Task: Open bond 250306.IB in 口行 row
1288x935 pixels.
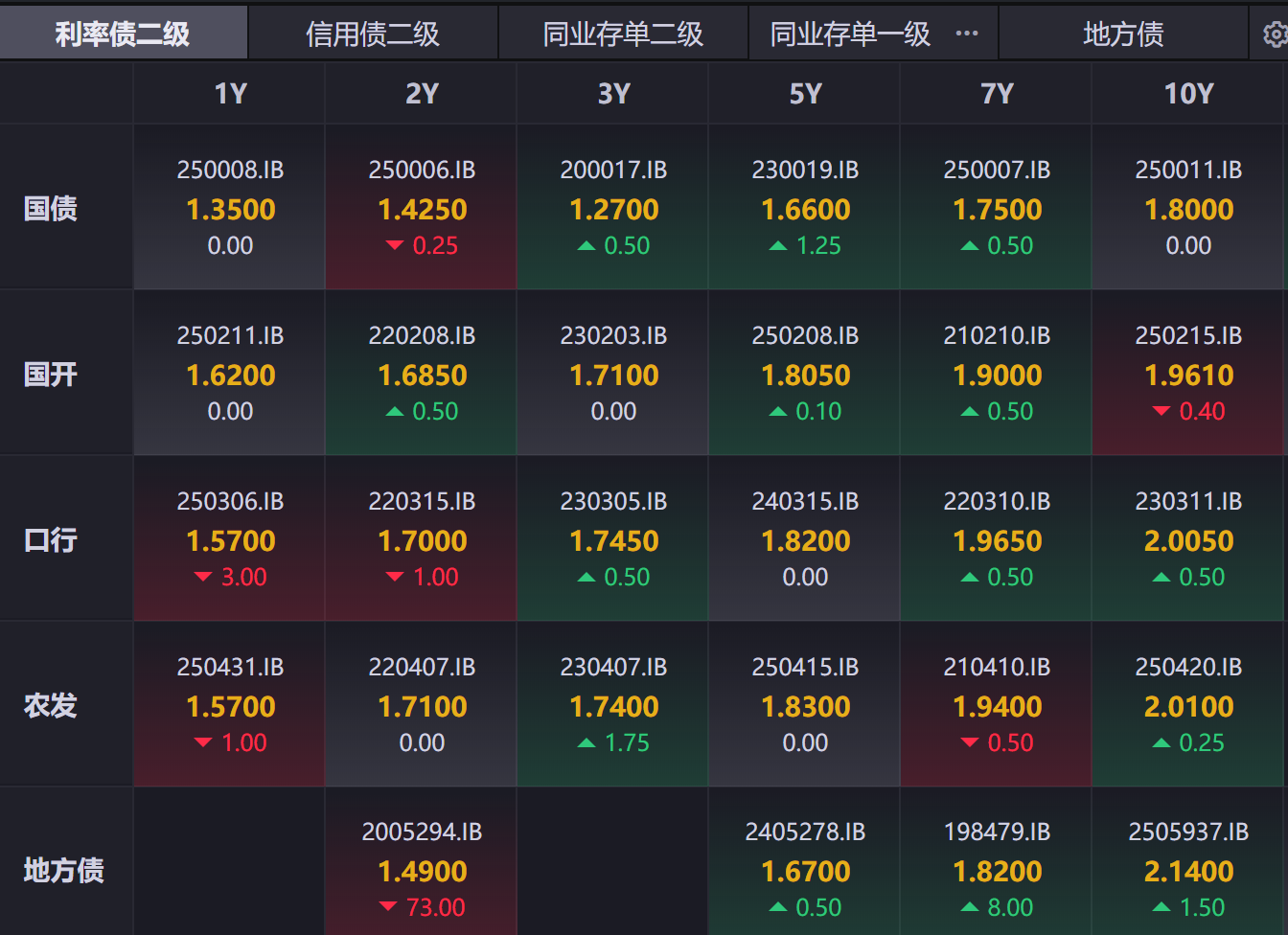Action: click(230, 538)
